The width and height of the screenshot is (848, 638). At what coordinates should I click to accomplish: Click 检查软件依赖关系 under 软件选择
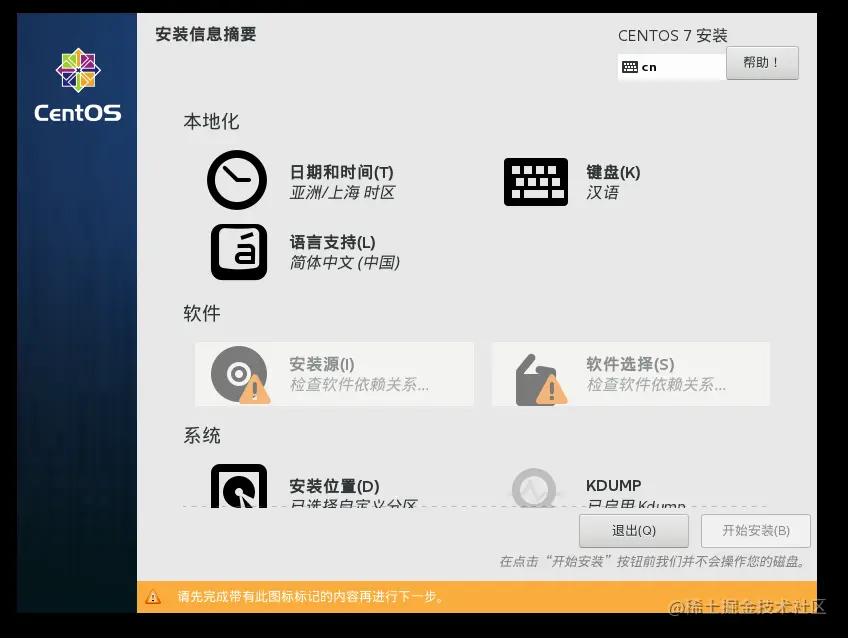coord(656,384)
